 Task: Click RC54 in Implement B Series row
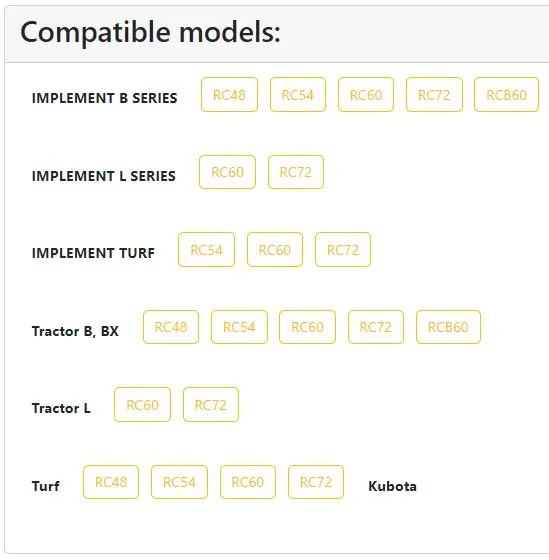click(x=298, y=95)
